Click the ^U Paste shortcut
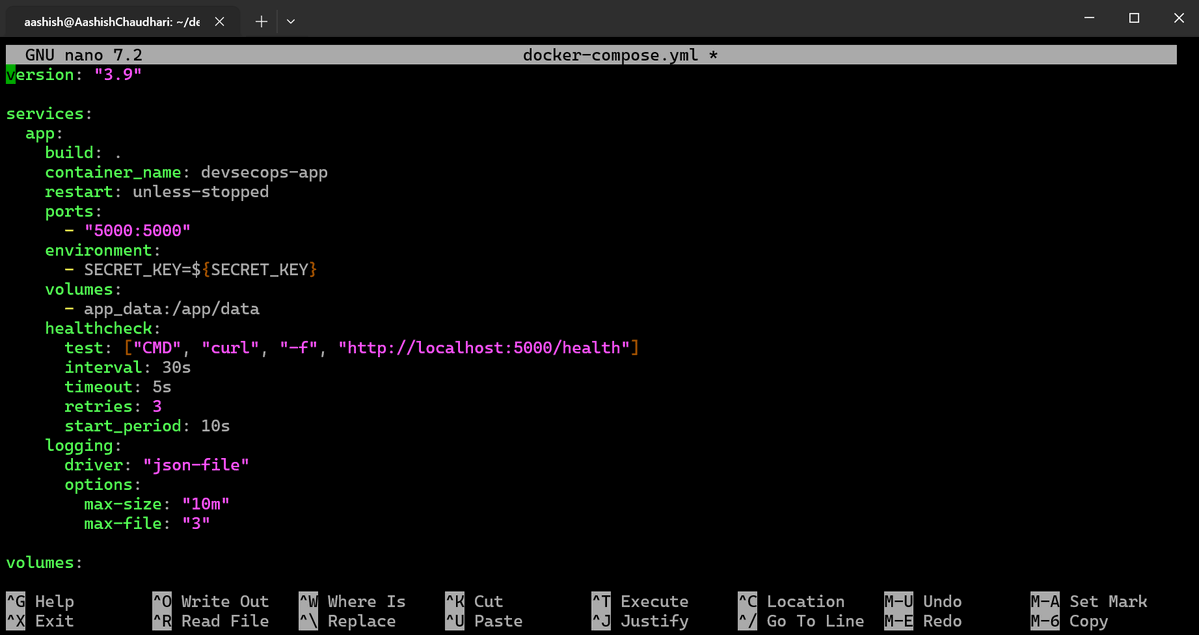Image resolution: width=1199 pixels, height=635 pixels. (485, 621)
